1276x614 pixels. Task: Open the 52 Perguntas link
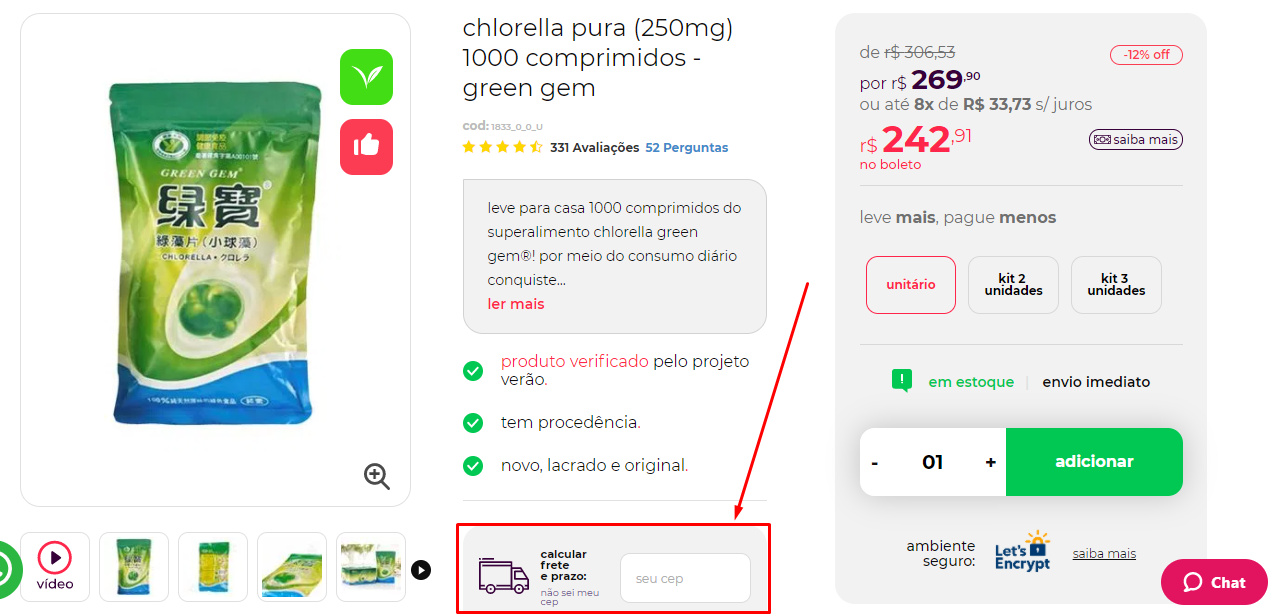click(686, 148)
